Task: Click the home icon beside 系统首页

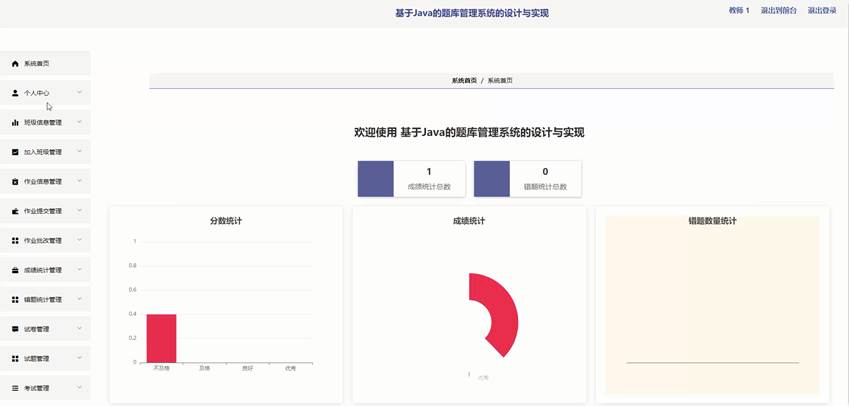Action: pos(15,64)
